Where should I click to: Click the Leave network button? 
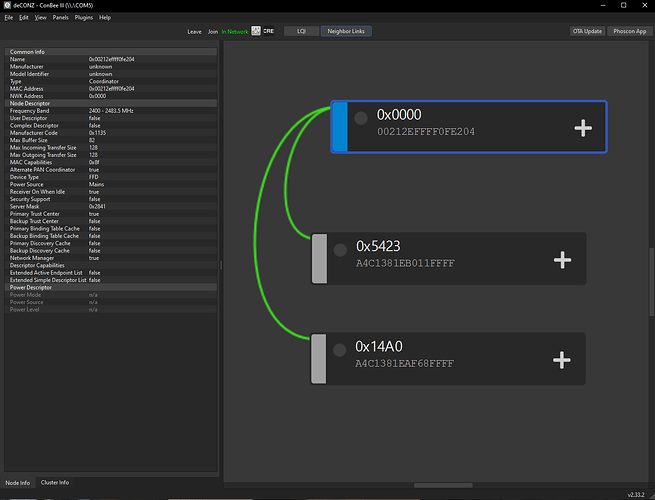point(194,32)
